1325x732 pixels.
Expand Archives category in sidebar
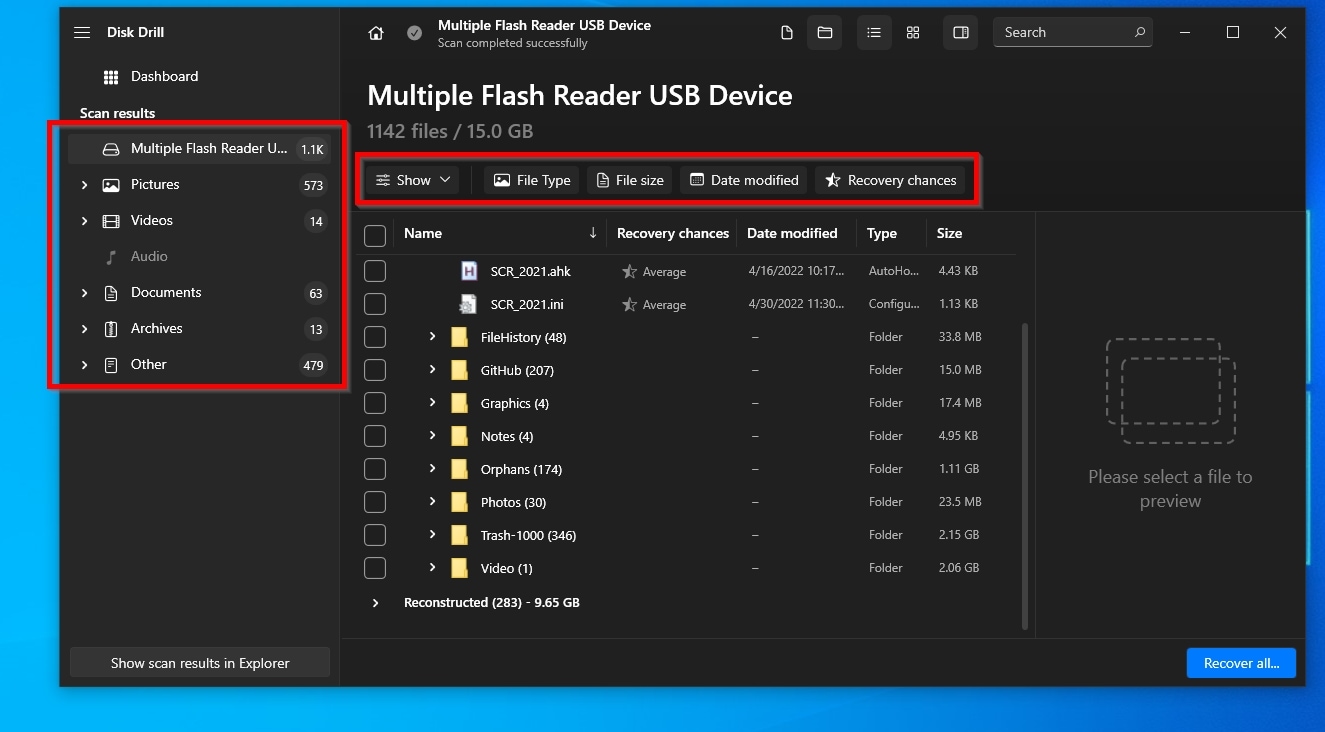[84, 329]
